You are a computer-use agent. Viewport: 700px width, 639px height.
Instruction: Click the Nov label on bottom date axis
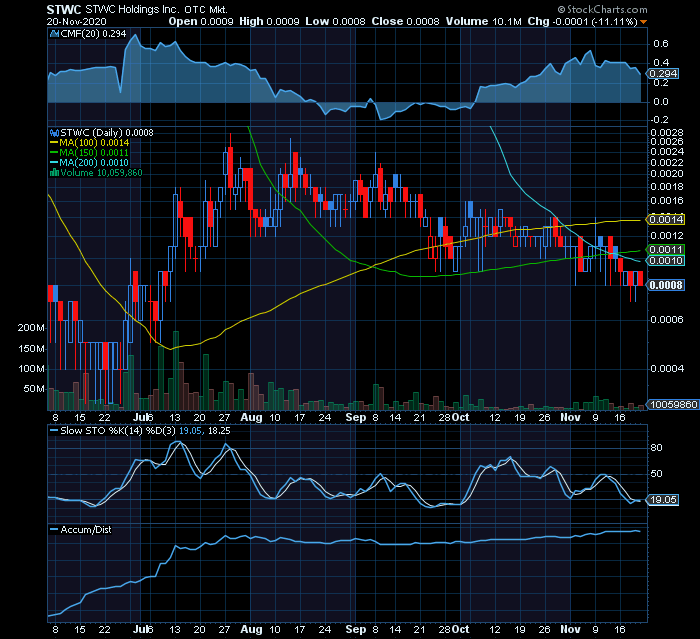click(571, 630)
